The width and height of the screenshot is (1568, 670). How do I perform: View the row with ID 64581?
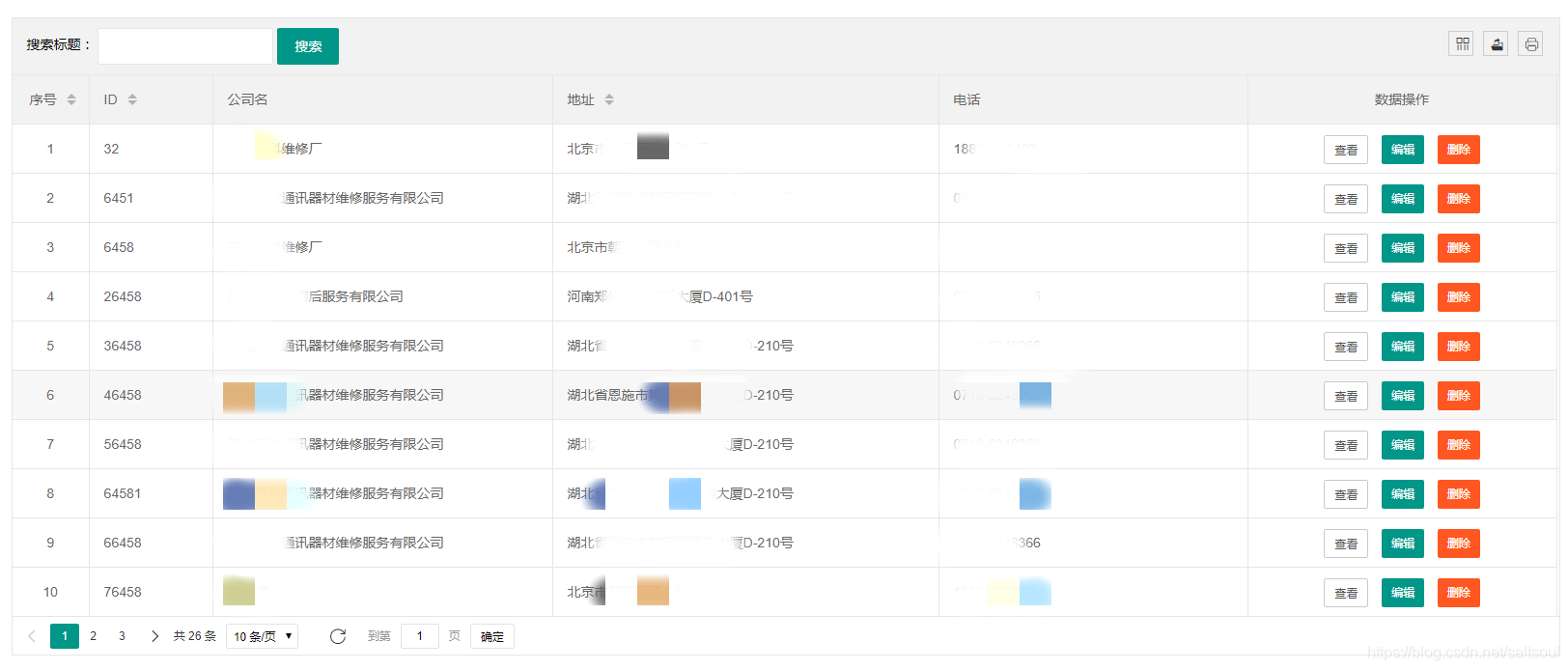coord(1346,494)
